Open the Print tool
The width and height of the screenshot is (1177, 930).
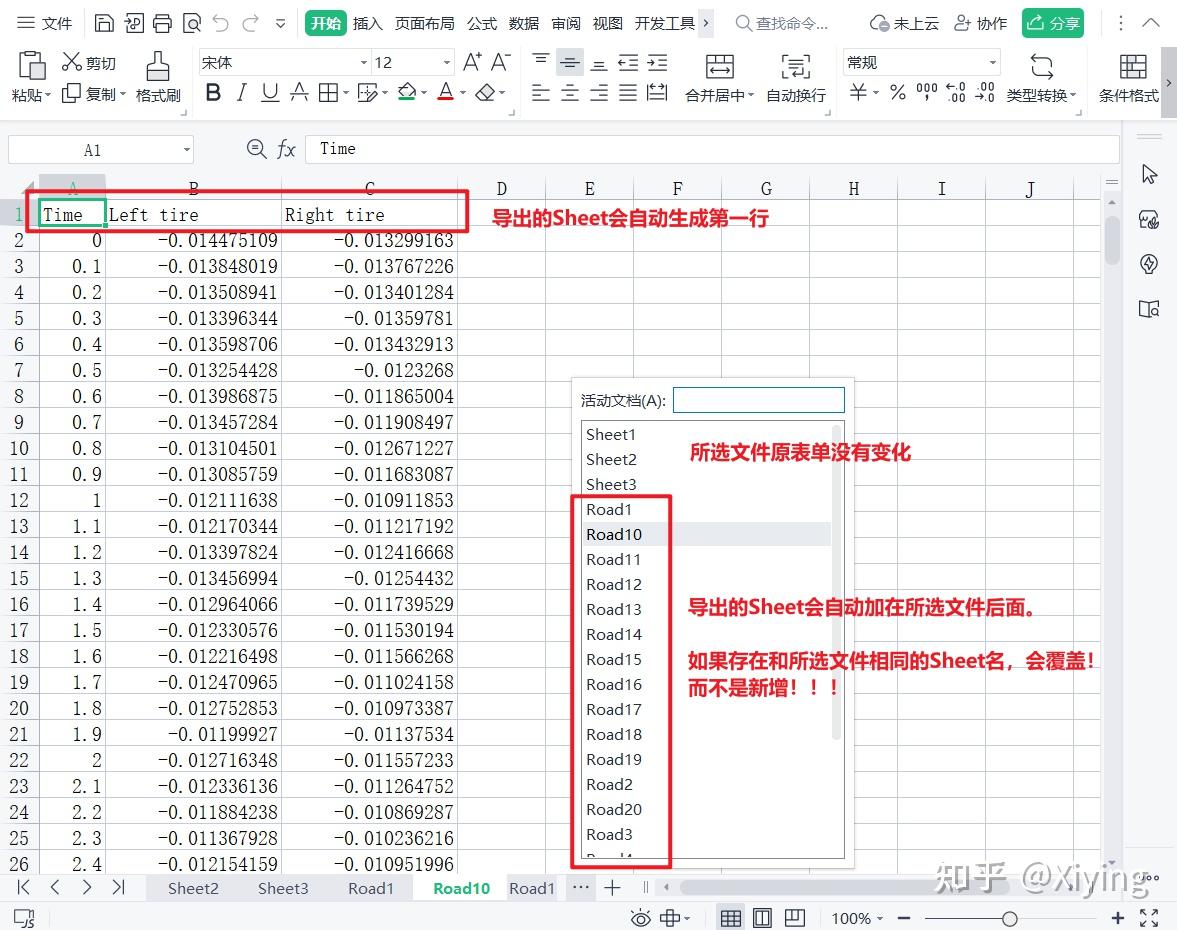pos(161,22)
